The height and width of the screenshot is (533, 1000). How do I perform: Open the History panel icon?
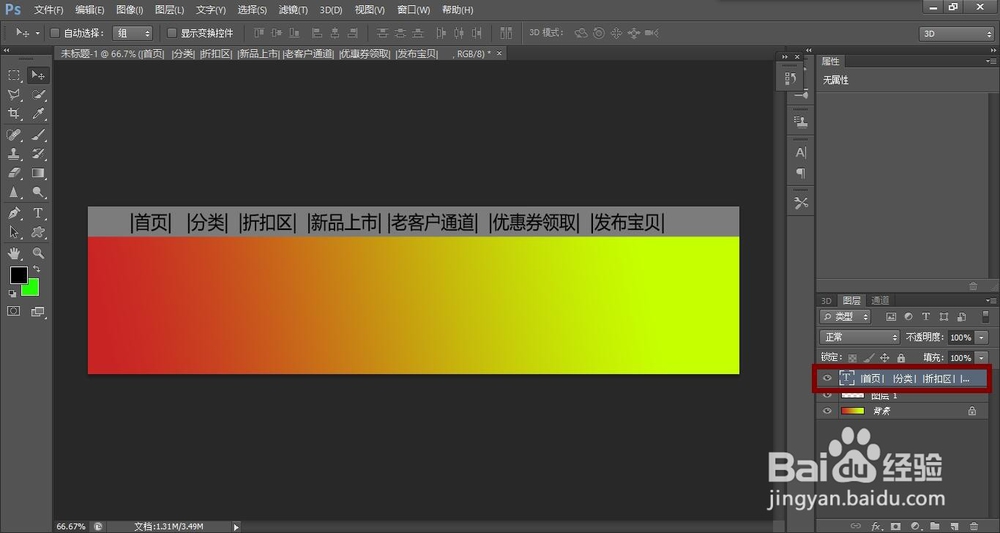791,78
